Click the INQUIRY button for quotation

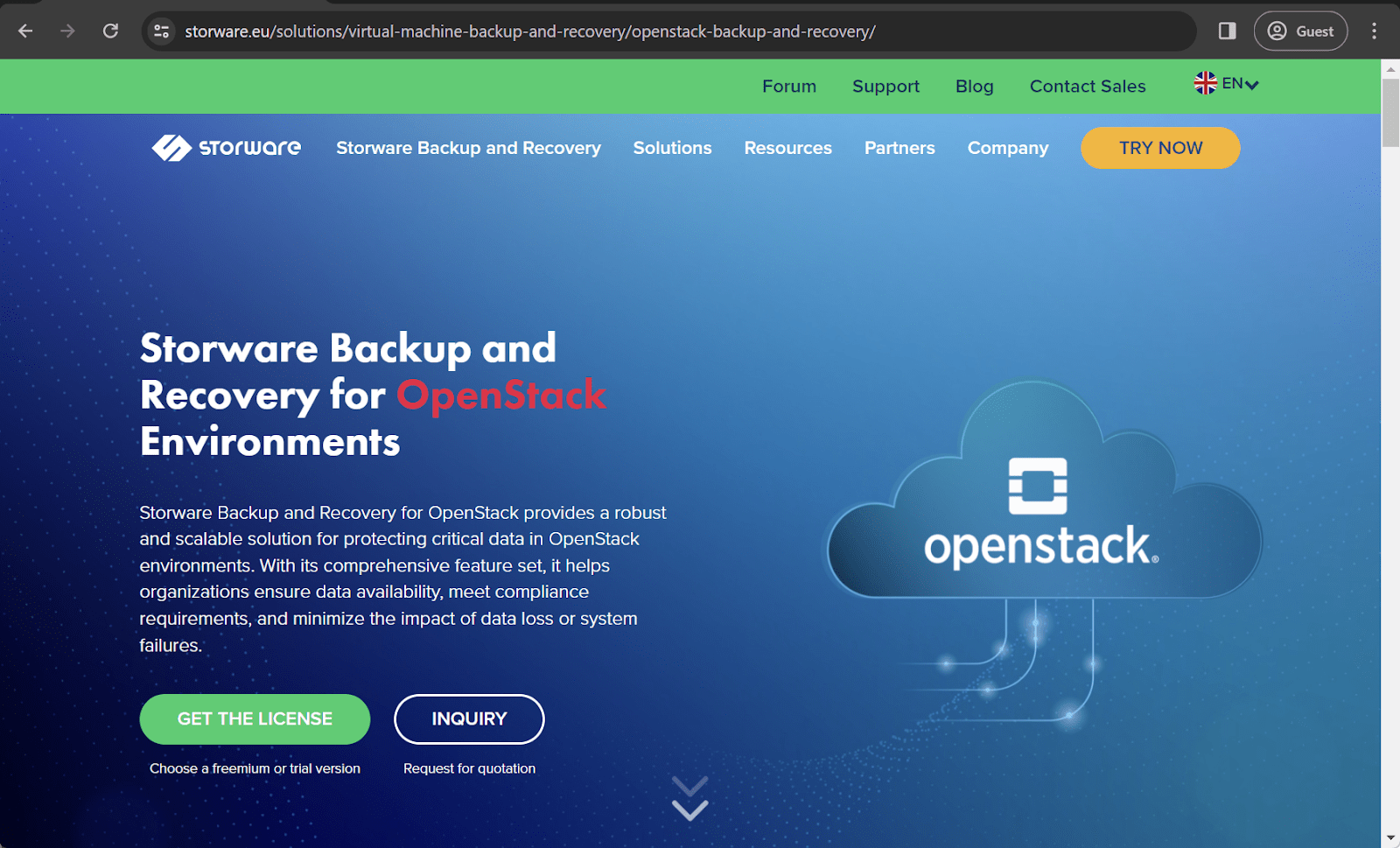pos(469,718)
